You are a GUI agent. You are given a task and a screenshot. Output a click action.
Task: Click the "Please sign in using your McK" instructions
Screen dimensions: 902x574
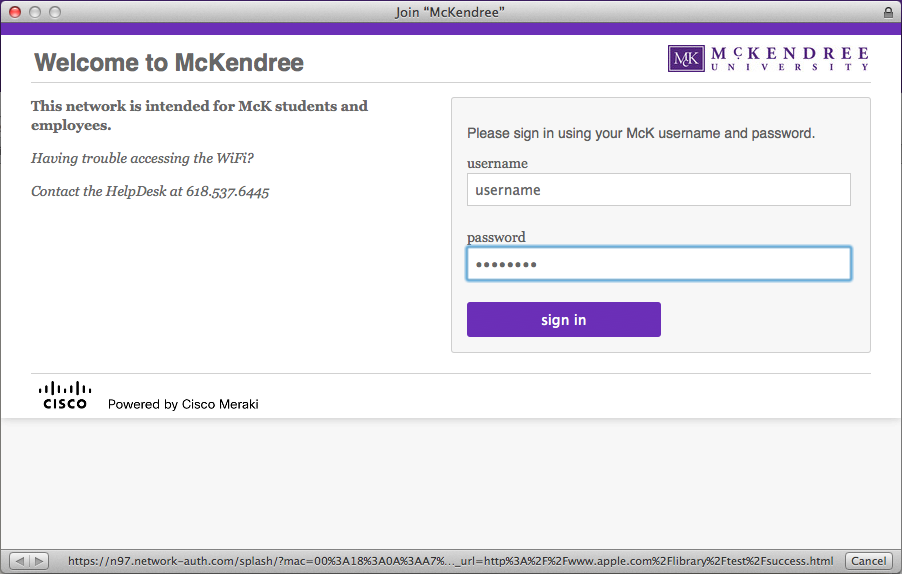tap(641, 133)
